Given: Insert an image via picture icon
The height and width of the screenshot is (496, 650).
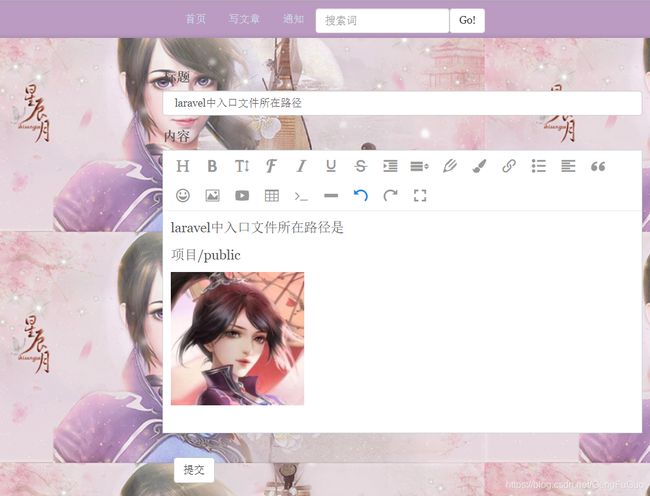Looking at the screenshot, I should [x=212, y=195].
